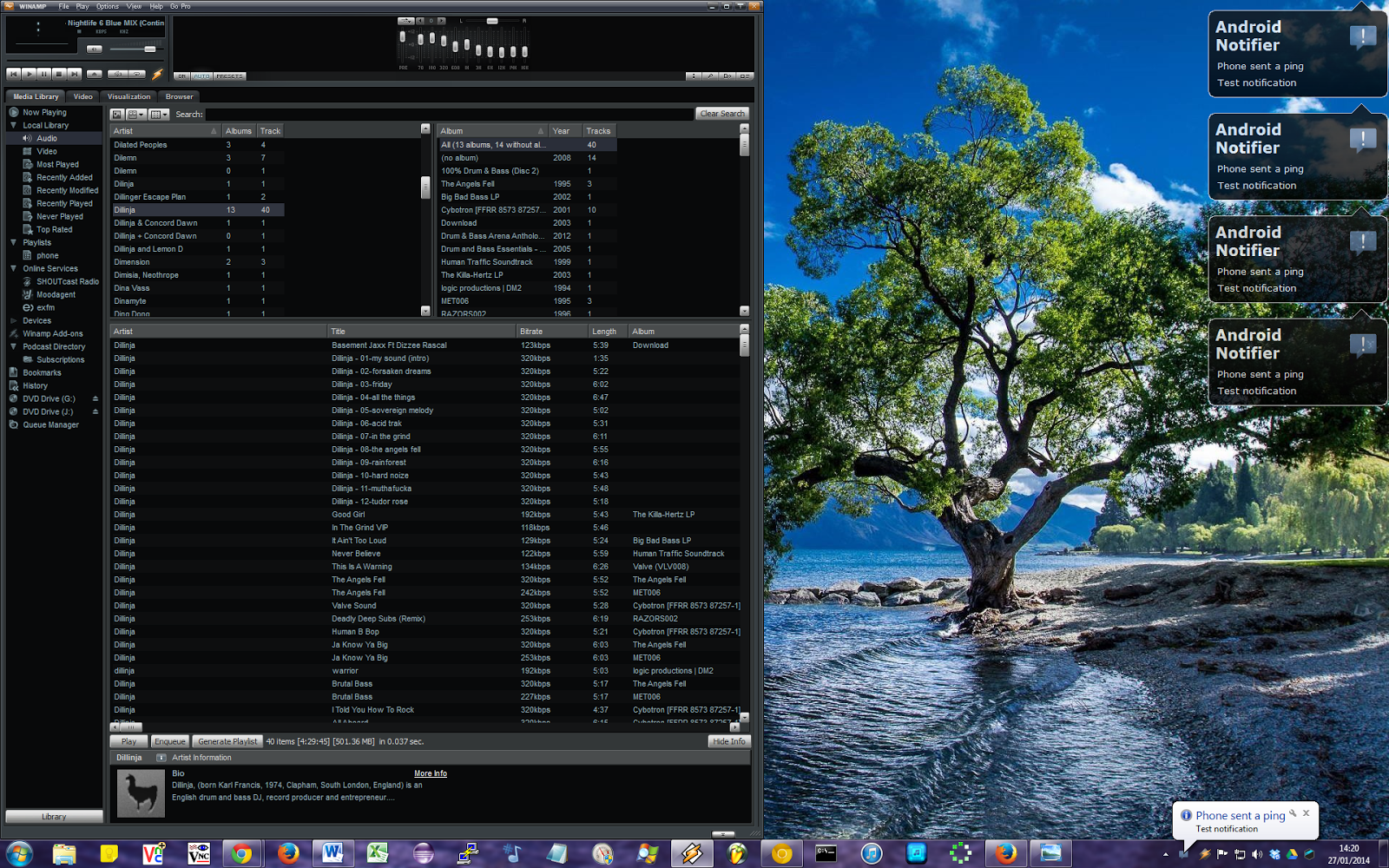Image resolution: width=1389 pixels, height=868 pixels.
Task: Open the third column-layout dropdown left of Search
Action: pyautogui.click(x=159, y=114)
